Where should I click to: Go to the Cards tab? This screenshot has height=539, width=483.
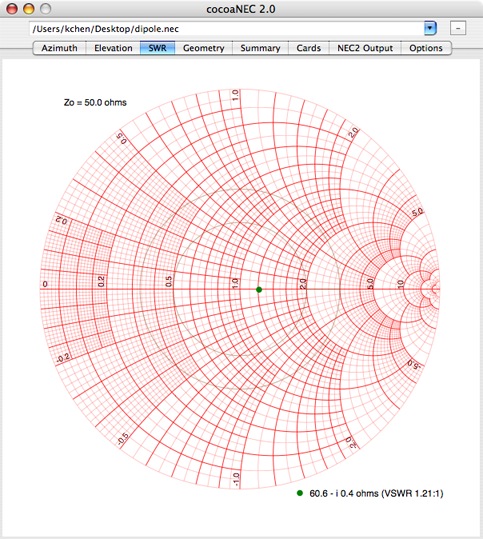(x=308, y=48)
